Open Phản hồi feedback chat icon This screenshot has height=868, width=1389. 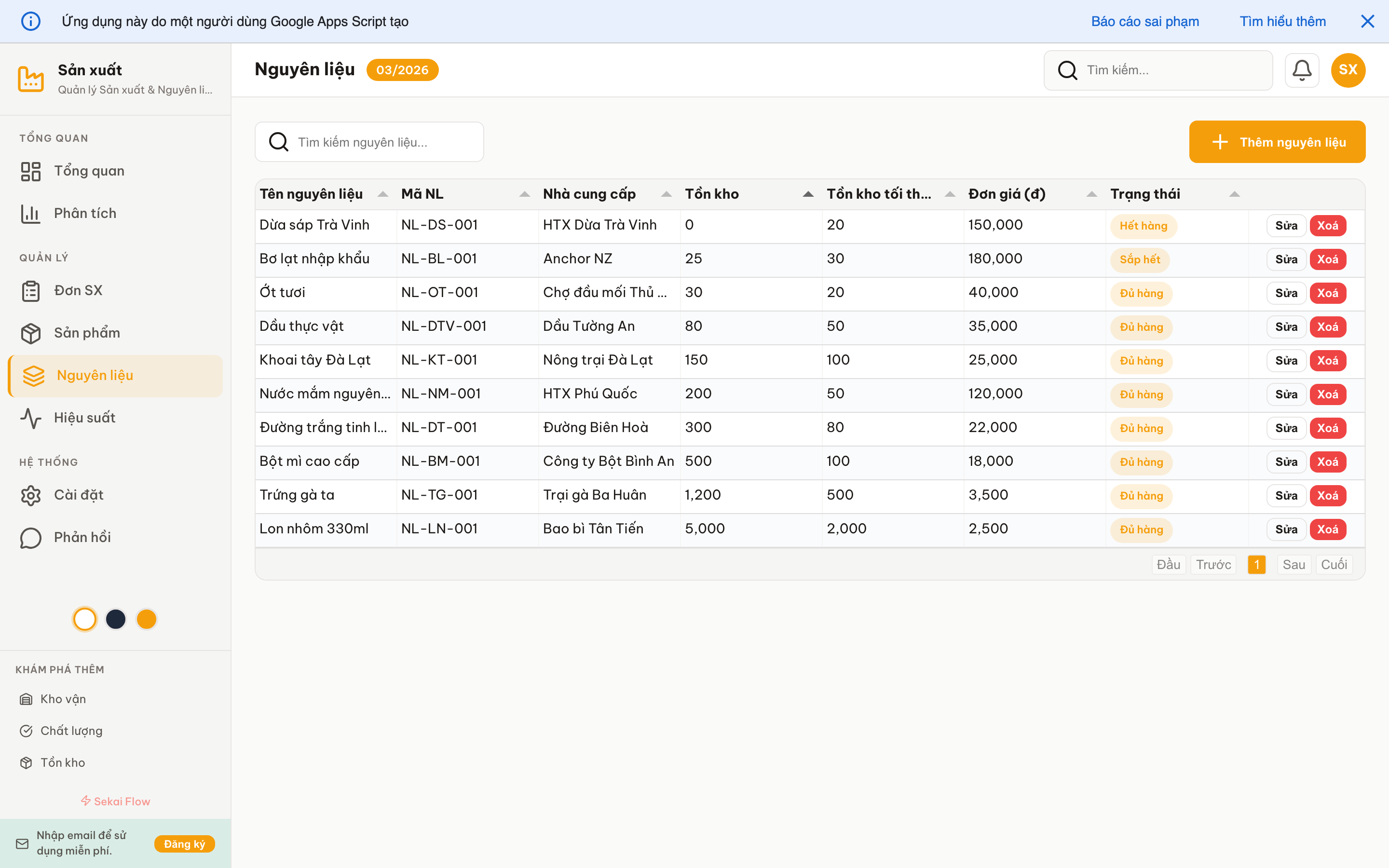(31, 537)
